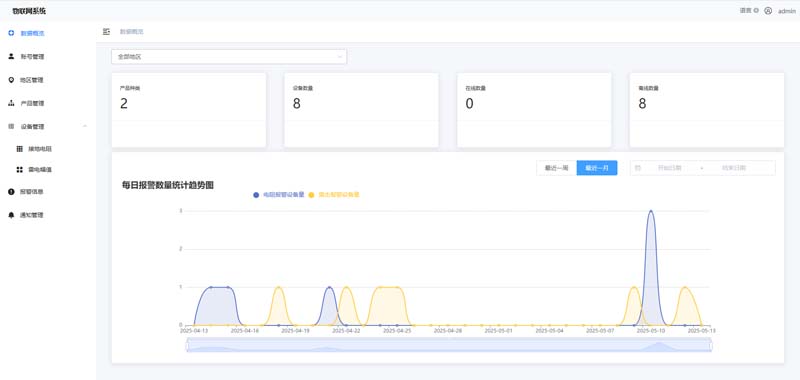The width and height of the screenshot is (800, 380).
Task: Click the blue peak point at value 3
Action: 651,211
